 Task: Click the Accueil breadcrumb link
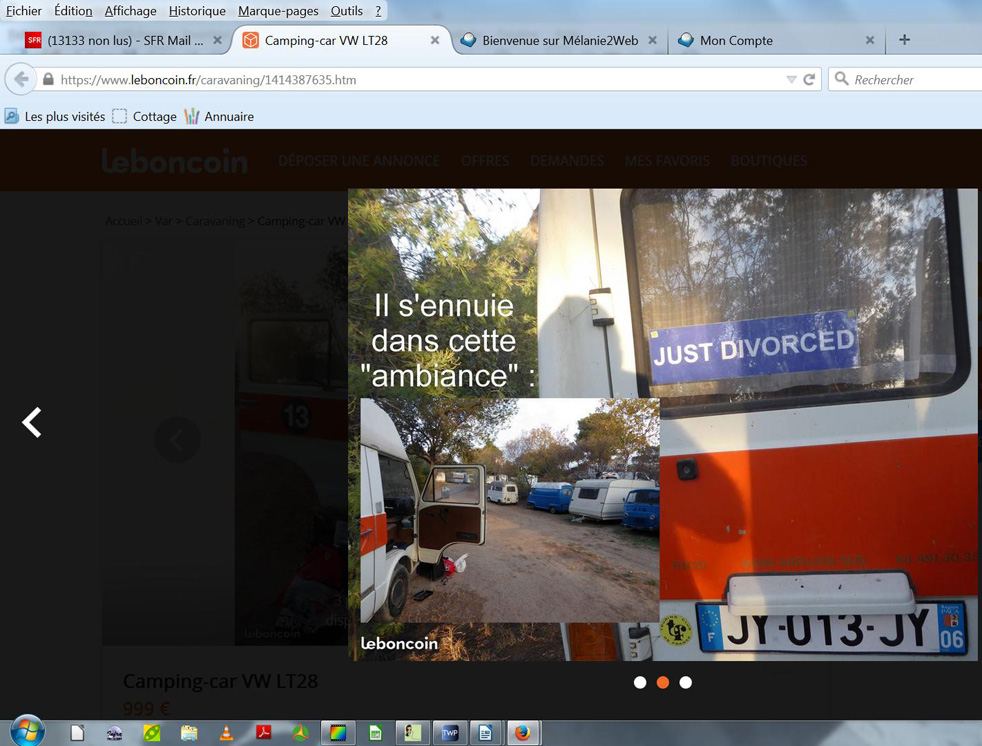pyautogui.click(x=123, y=221)
